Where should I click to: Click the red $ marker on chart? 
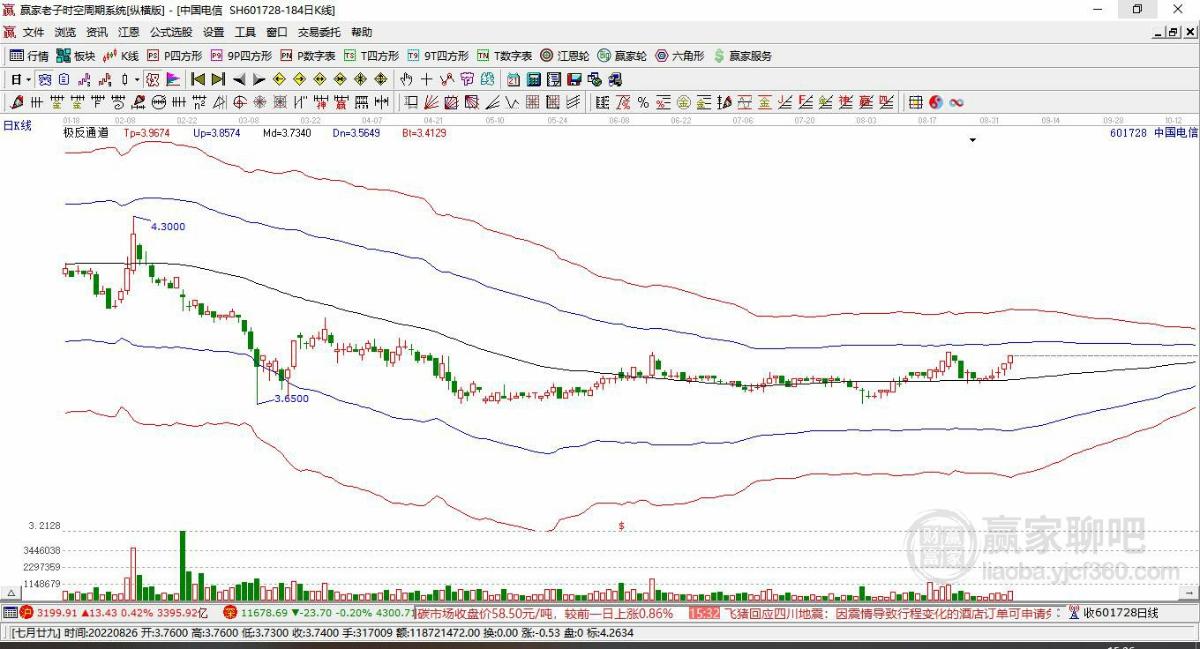pyautogui.click(x=621, y=525)
